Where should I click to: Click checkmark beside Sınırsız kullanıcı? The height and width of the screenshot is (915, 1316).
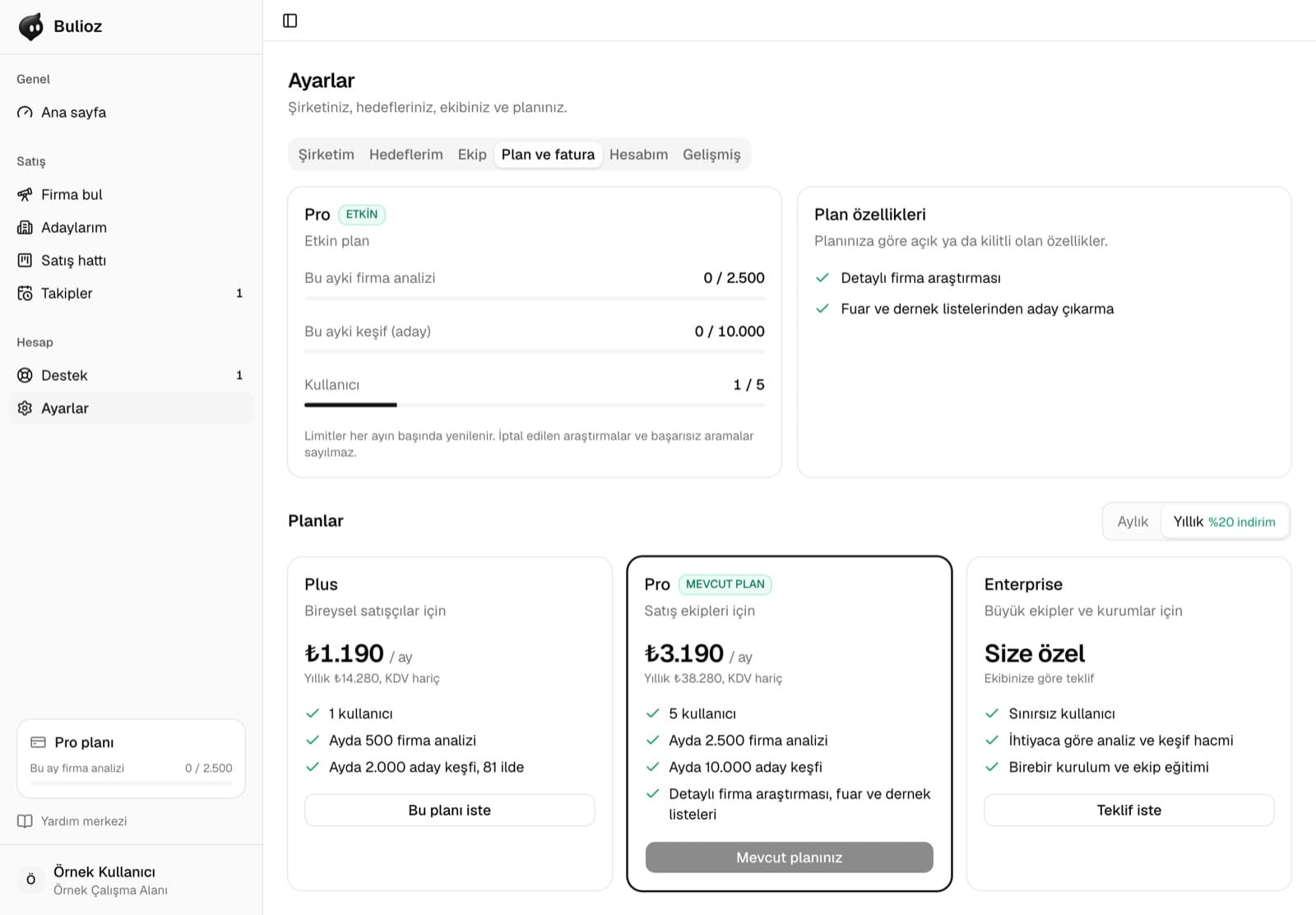point(992,713)
